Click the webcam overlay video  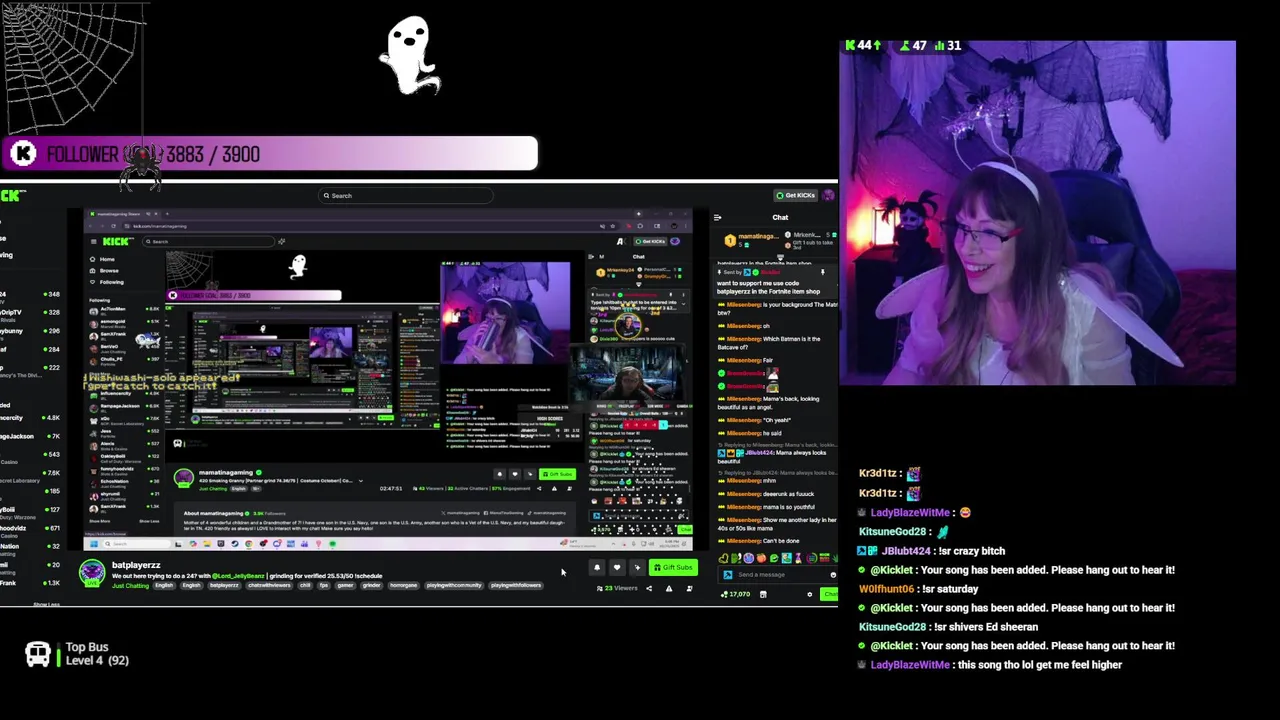[x=1038, y=213]
